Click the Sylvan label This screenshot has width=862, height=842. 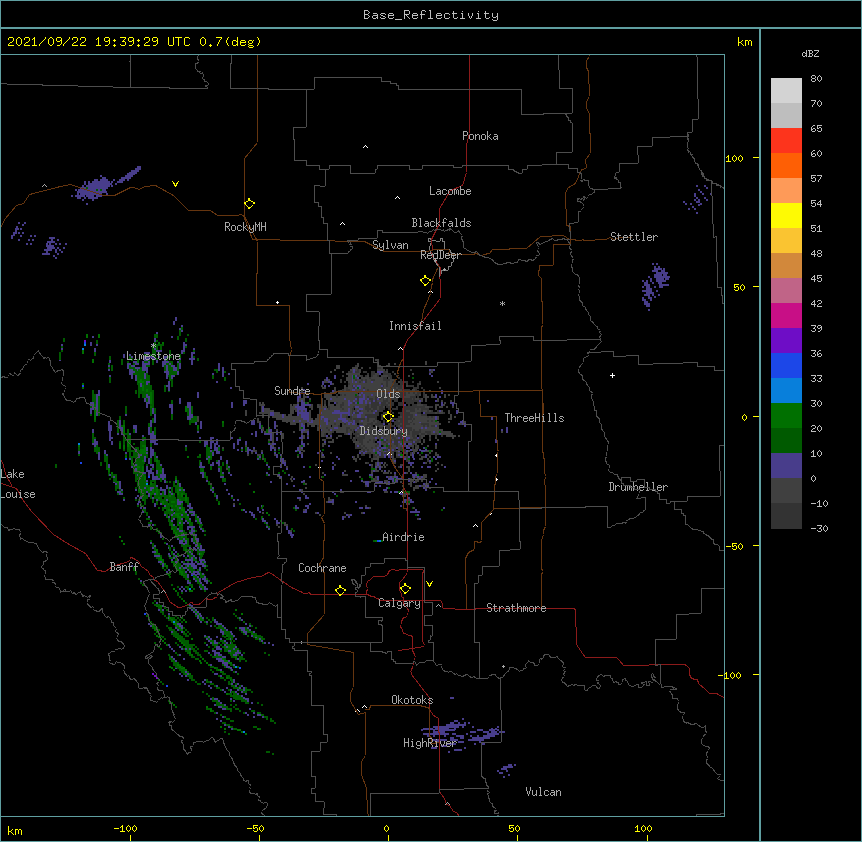click(390, 245)
